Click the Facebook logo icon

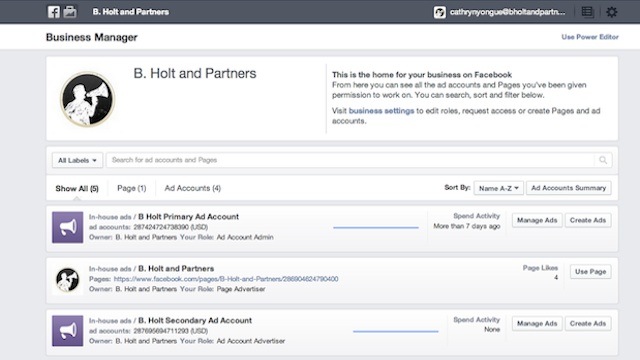(x=53, y=12)
